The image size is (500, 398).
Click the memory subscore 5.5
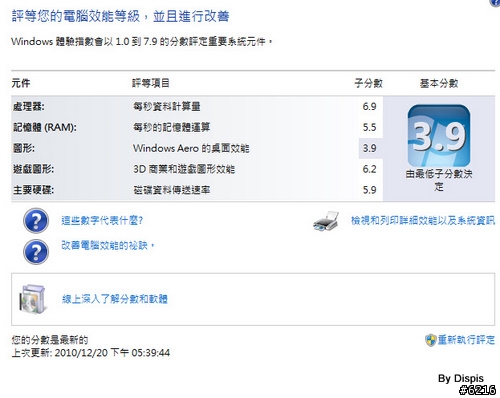click(369, 127)
